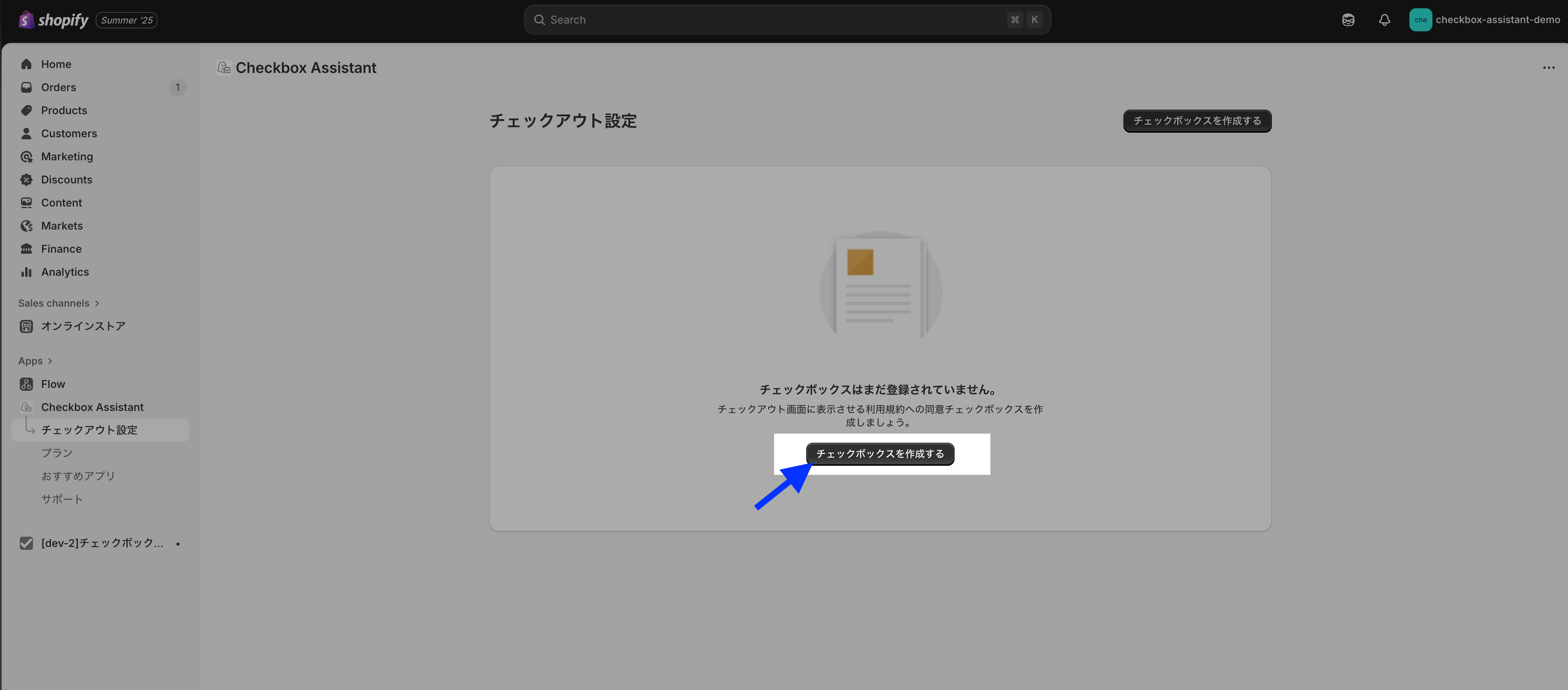Image resolution: width=1568 pixels, height=690 pixels.
Task: Open Flow app in sidebar
Action: 53,384
